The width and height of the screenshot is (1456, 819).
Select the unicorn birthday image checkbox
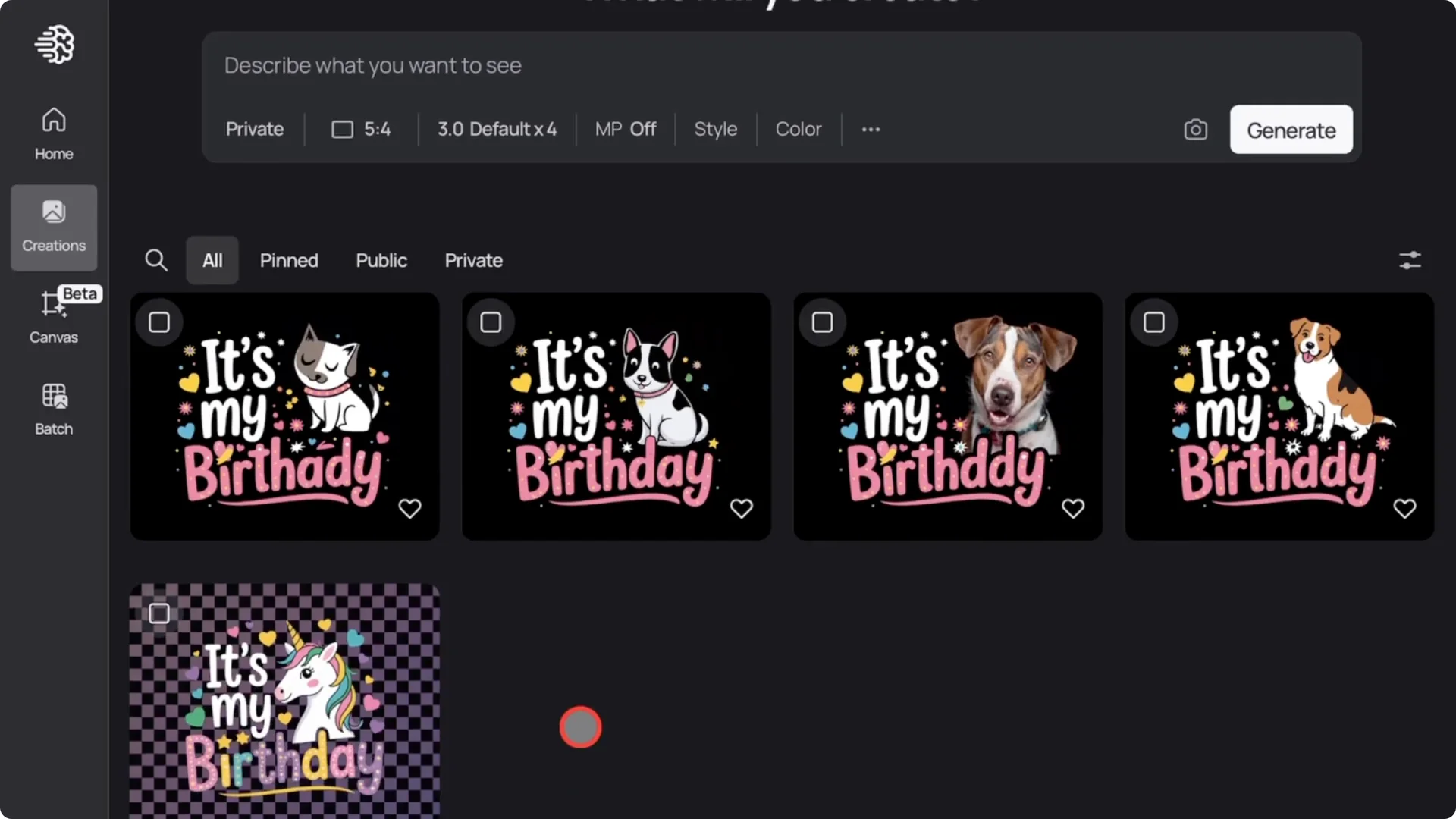tap(159, 613)
